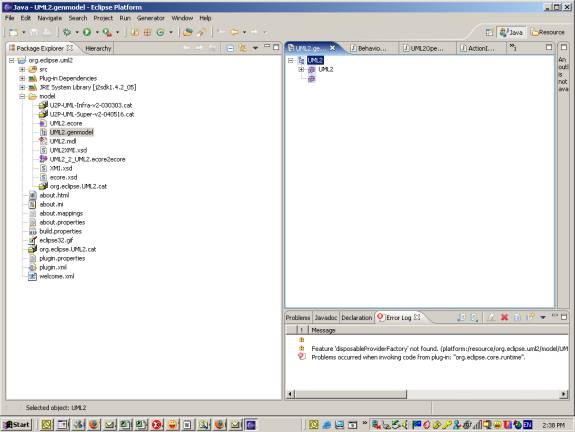This screenshot has height=432, width=575.
Task: Click the Clear Log Viewer icon
Action: tap(491, 317)
